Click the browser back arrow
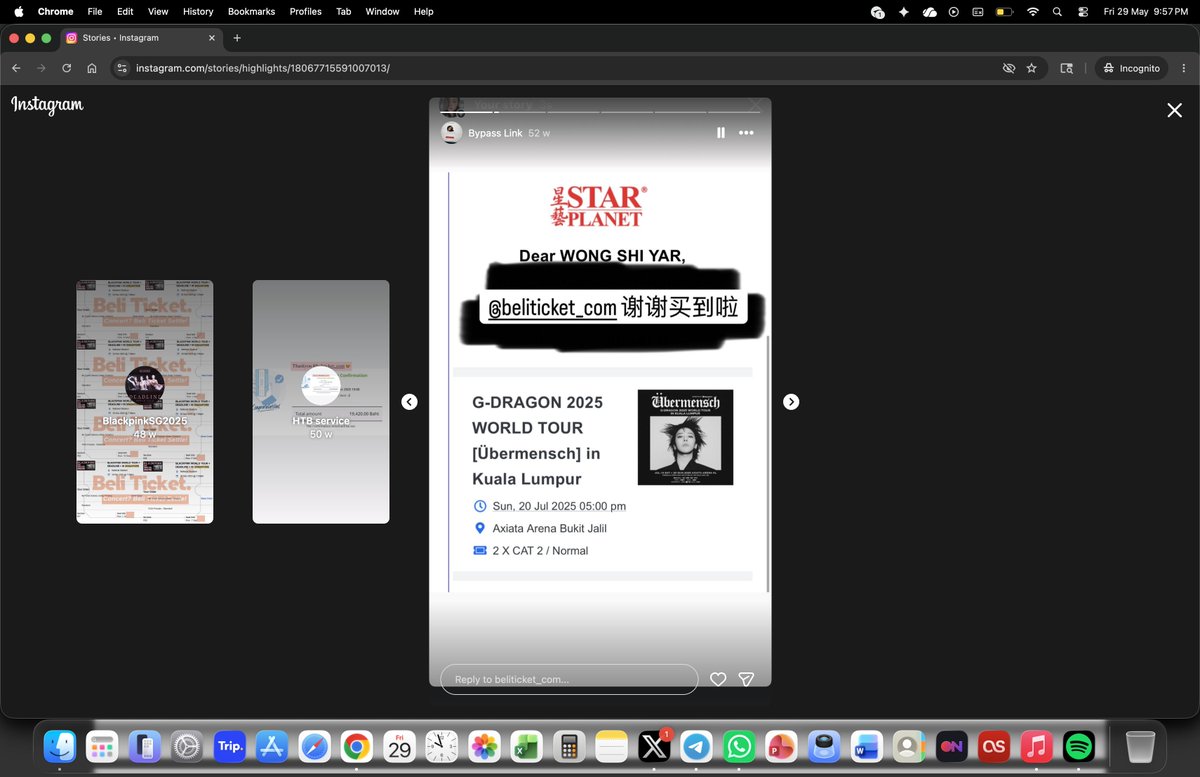 tap(16, 68)
